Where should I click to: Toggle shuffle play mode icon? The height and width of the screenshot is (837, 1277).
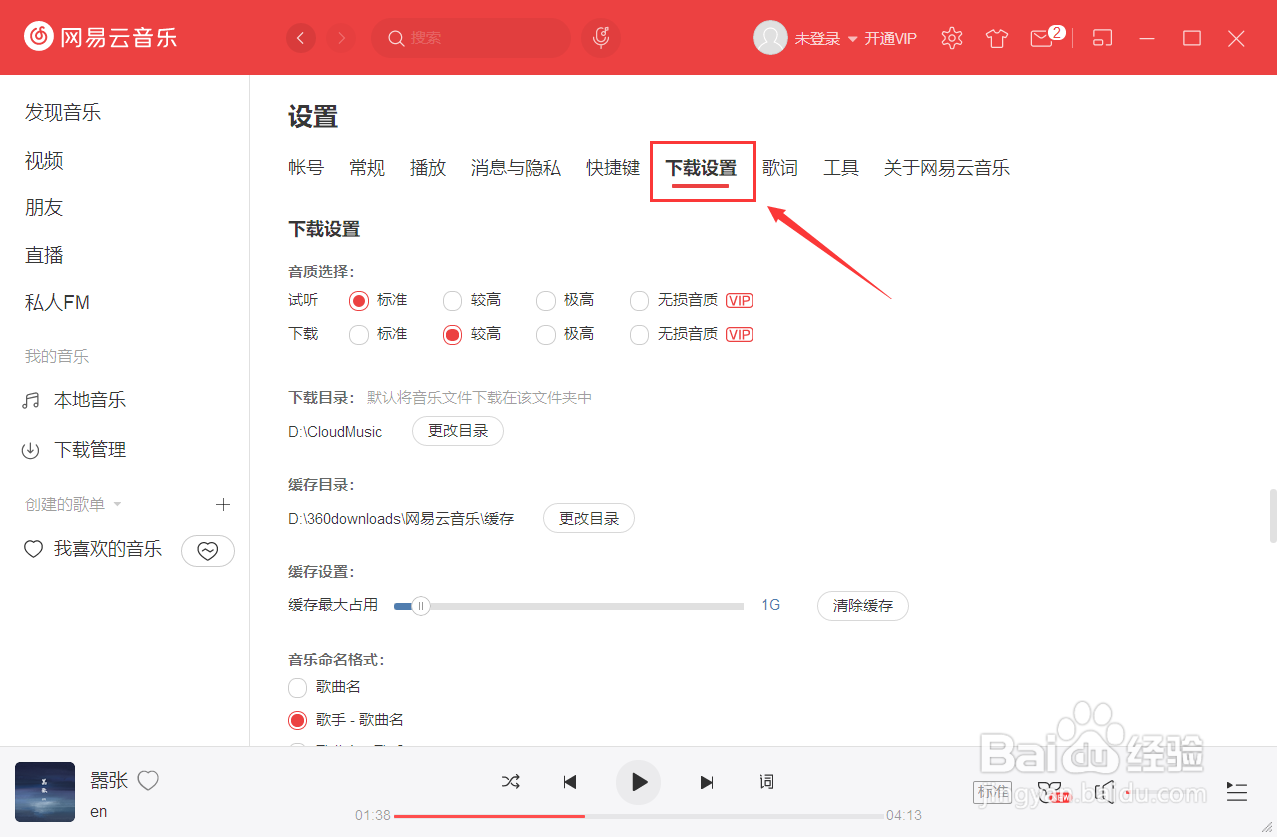(x=510, y=782)
